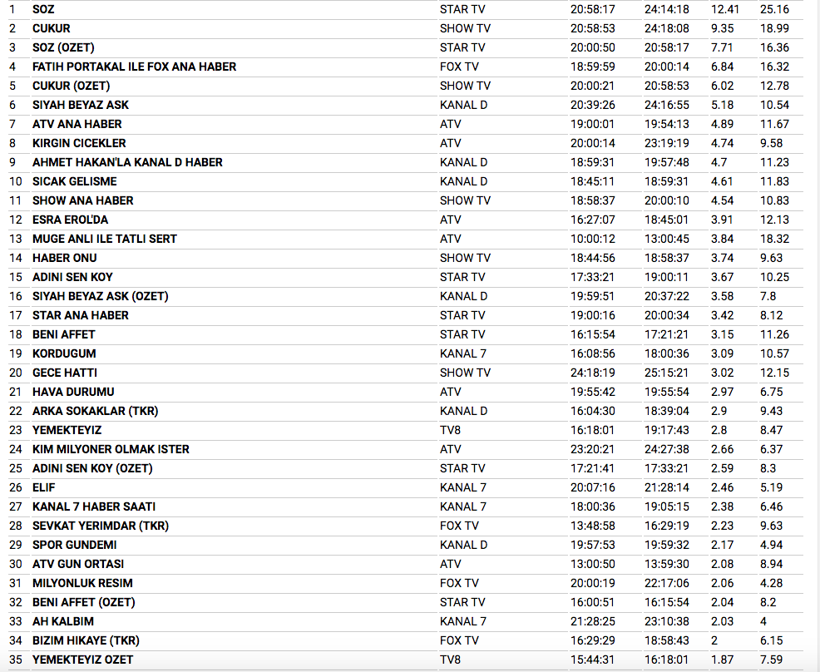
Task: Click the 13:00:45 end time cell
Action: (666, 239)
